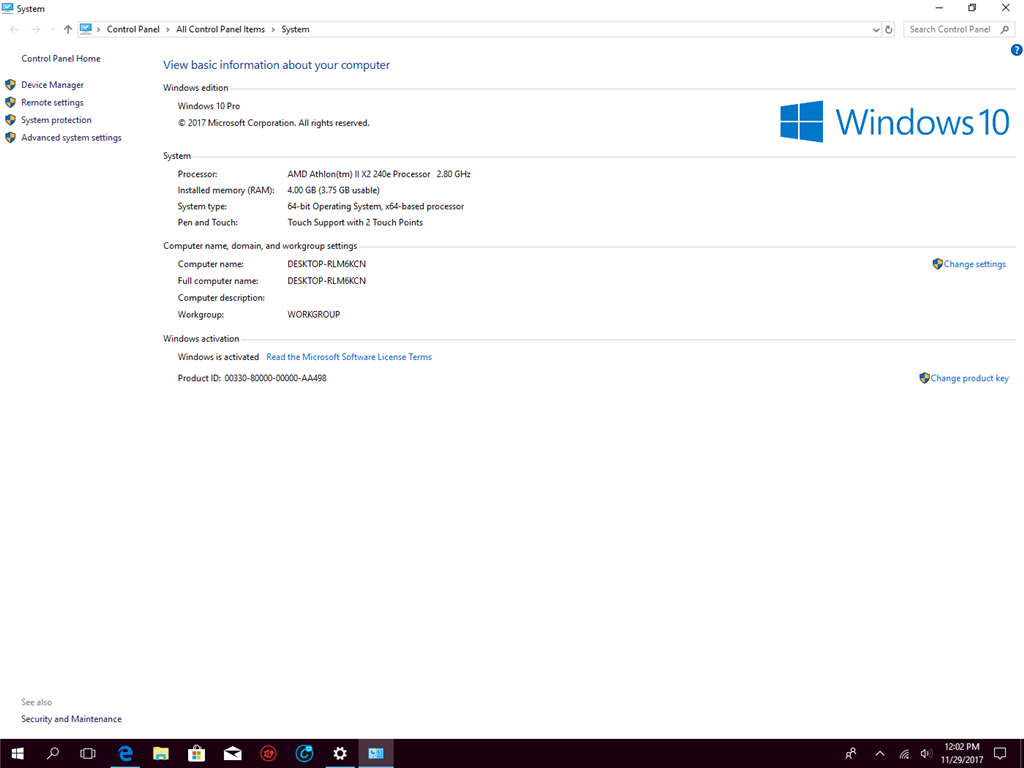Click the 64-bit Operating System text
The height and width of the screenshot is (768, 1024).
coord(376,206)
